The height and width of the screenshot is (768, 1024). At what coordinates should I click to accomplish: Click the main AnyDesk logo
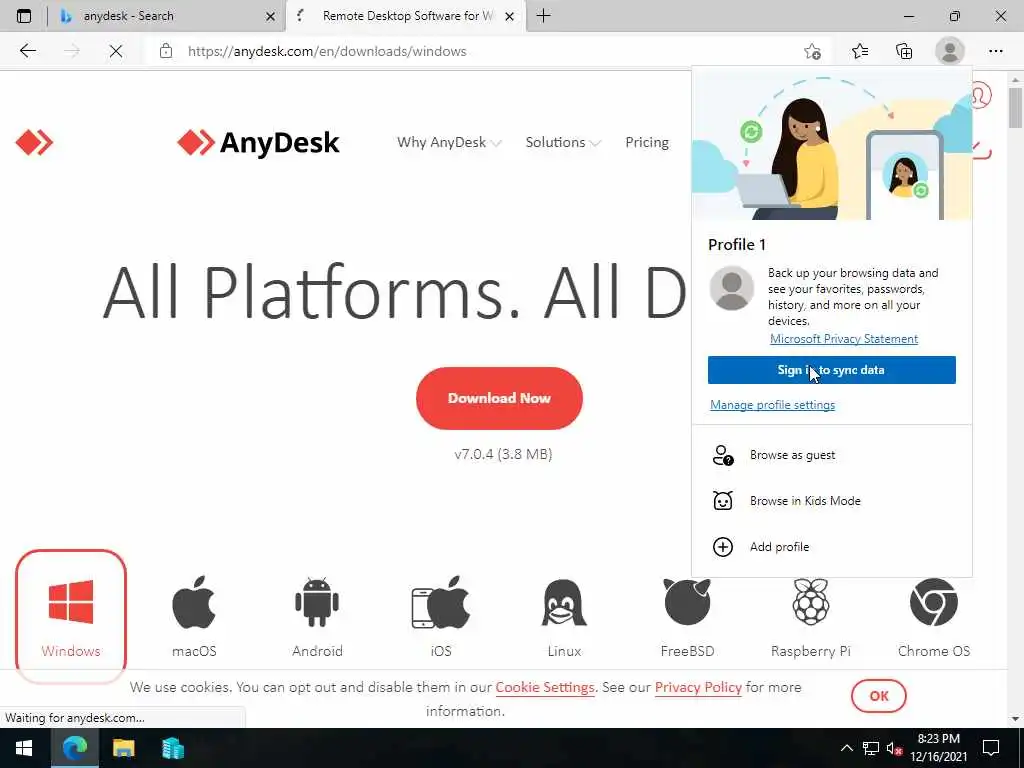[258, 142]
